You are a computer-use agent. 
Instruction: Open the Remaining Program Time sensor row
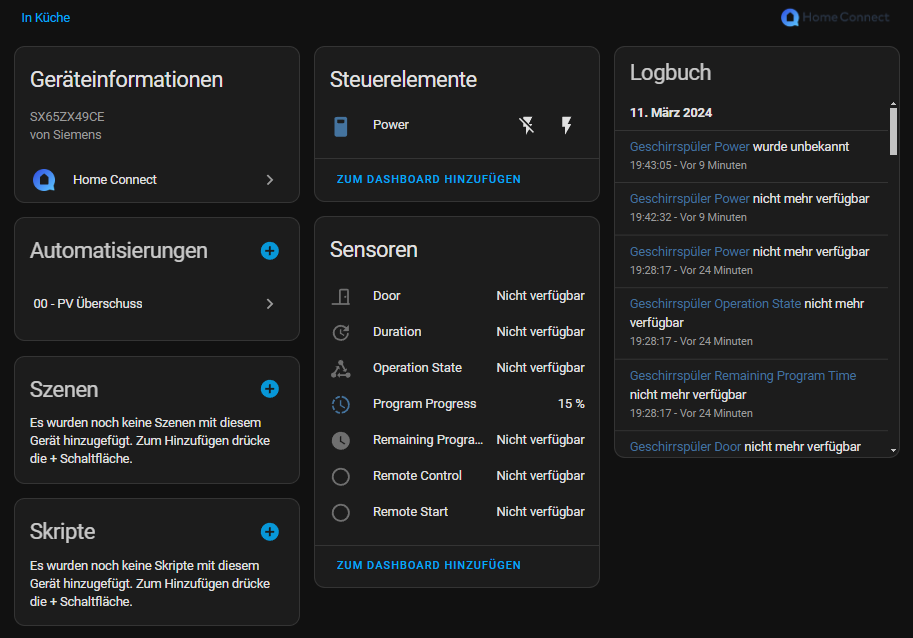click(x=457, y=440)
